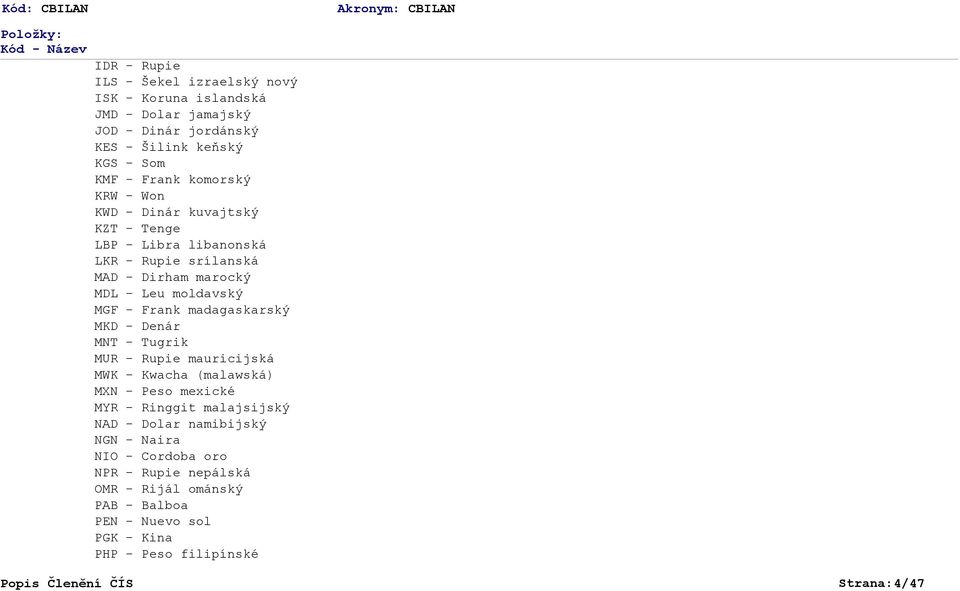Select the NGN Naira line
The height and width of the screenshot is (591, 960).
137,440
